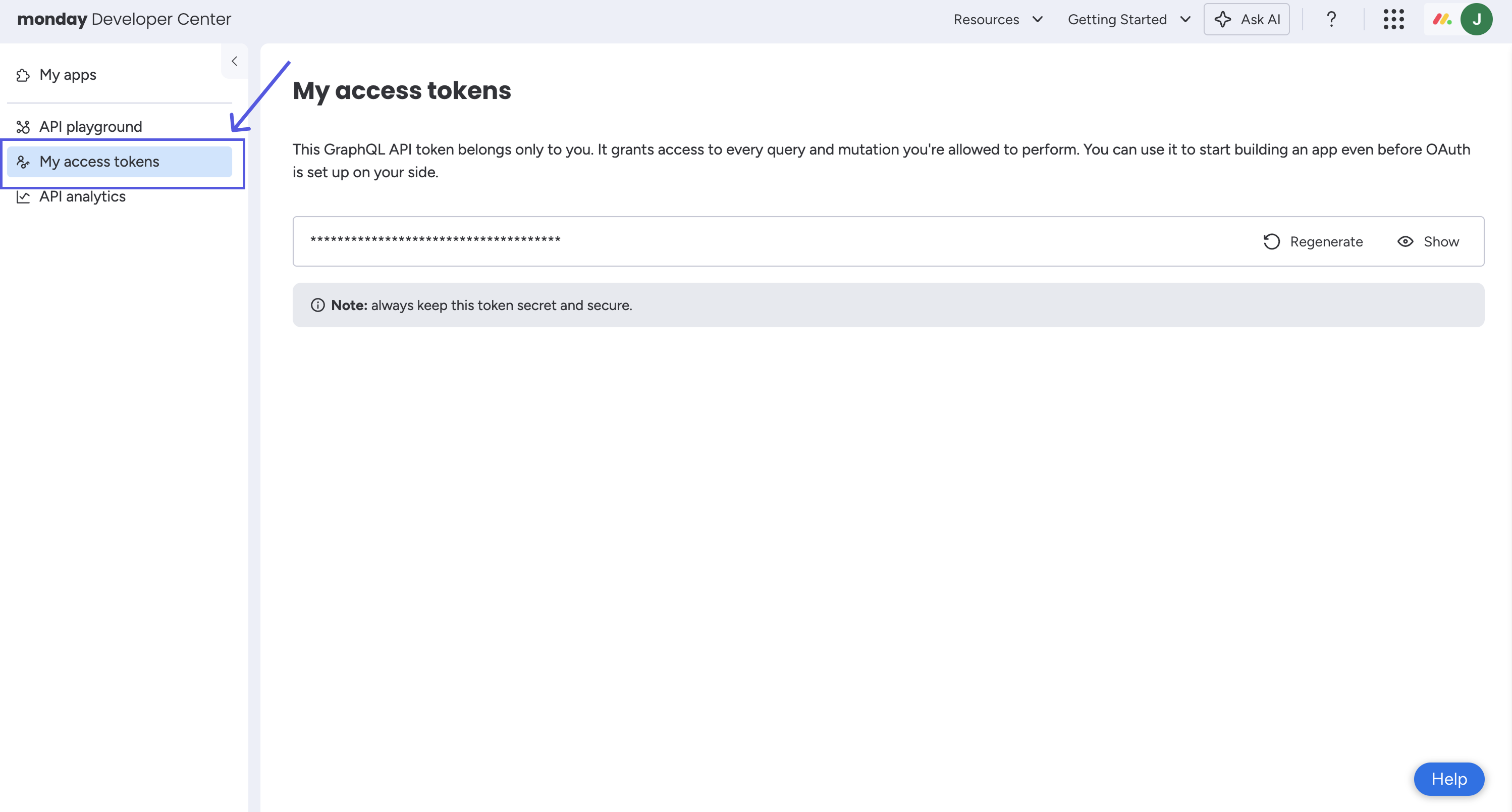Screen dimensions: 1512x812
Task: Select My access tokens sidebar item
Action: (x=119, y=162)
